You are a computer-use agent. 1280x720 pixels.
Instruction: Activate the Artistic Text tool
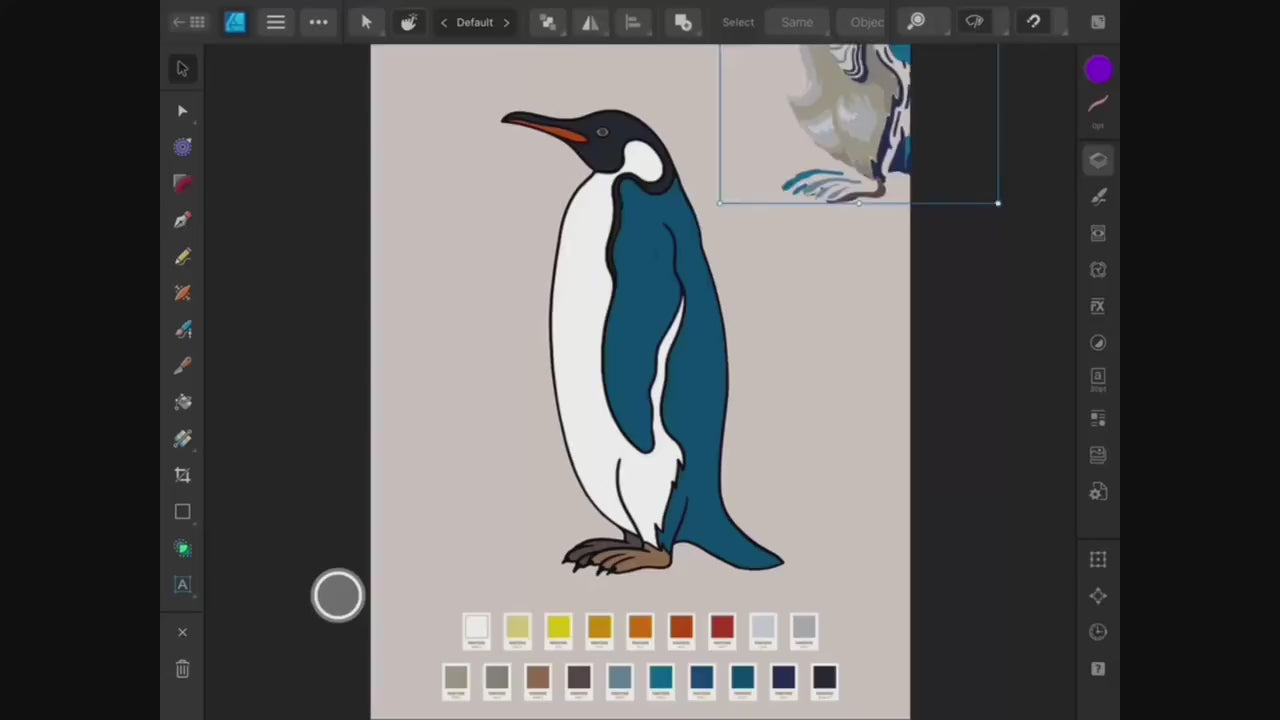182,585
